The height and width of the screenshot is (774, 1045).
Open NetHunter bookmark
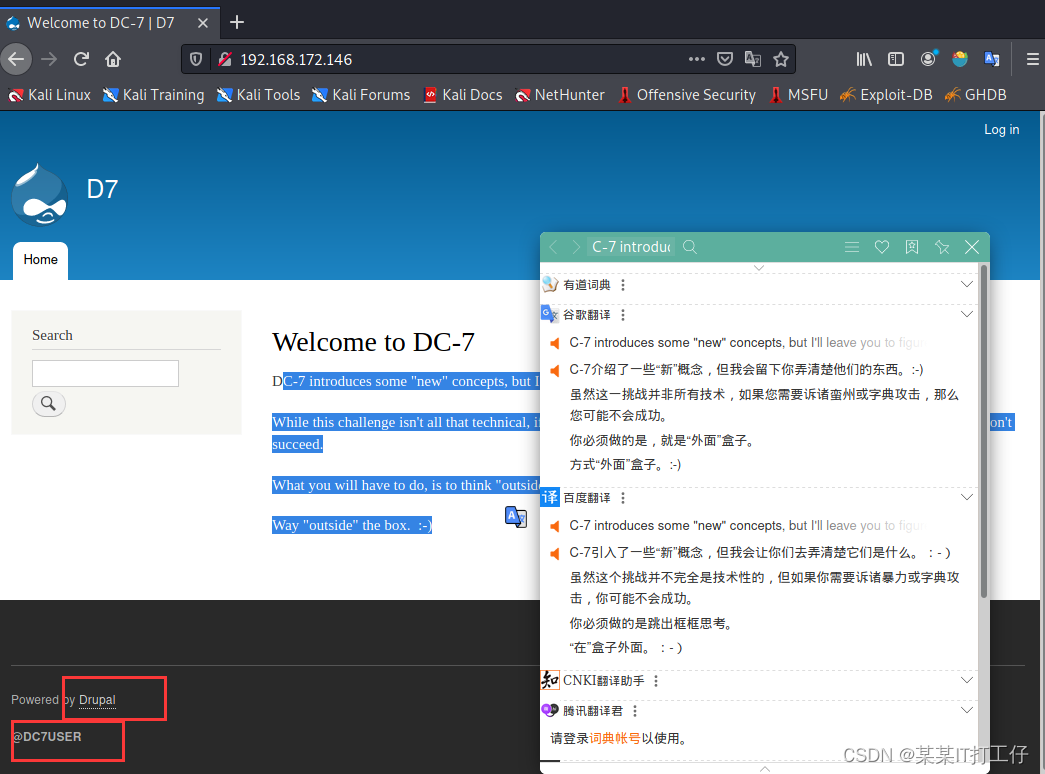pos(560,95)
